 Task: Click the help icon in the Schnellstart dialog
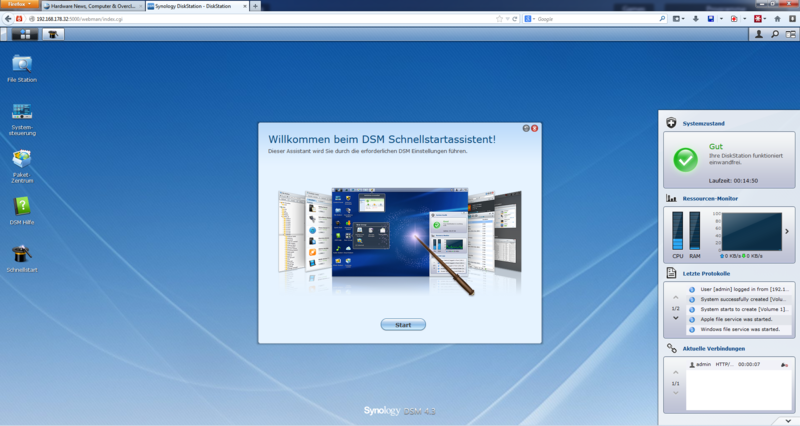click(x=526, y=128)
